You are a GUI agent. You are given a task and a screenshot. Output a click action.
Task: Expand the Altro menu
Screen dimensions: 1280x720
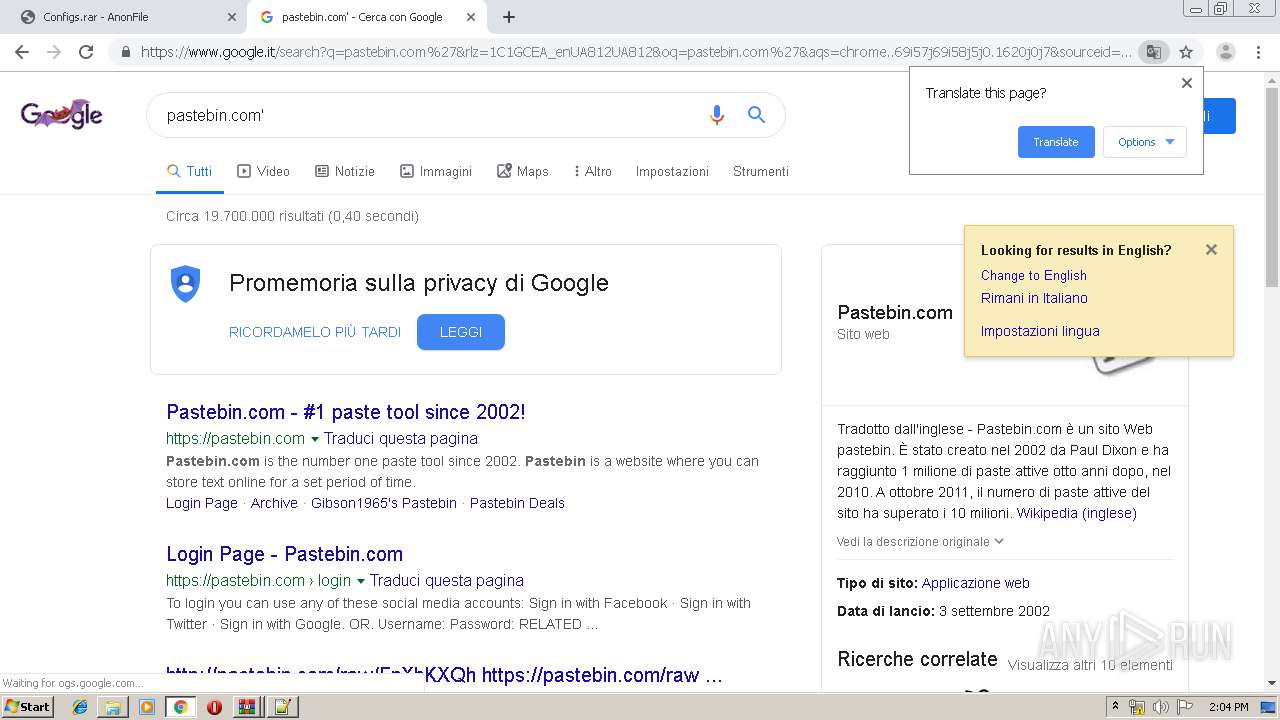(593, 171)
